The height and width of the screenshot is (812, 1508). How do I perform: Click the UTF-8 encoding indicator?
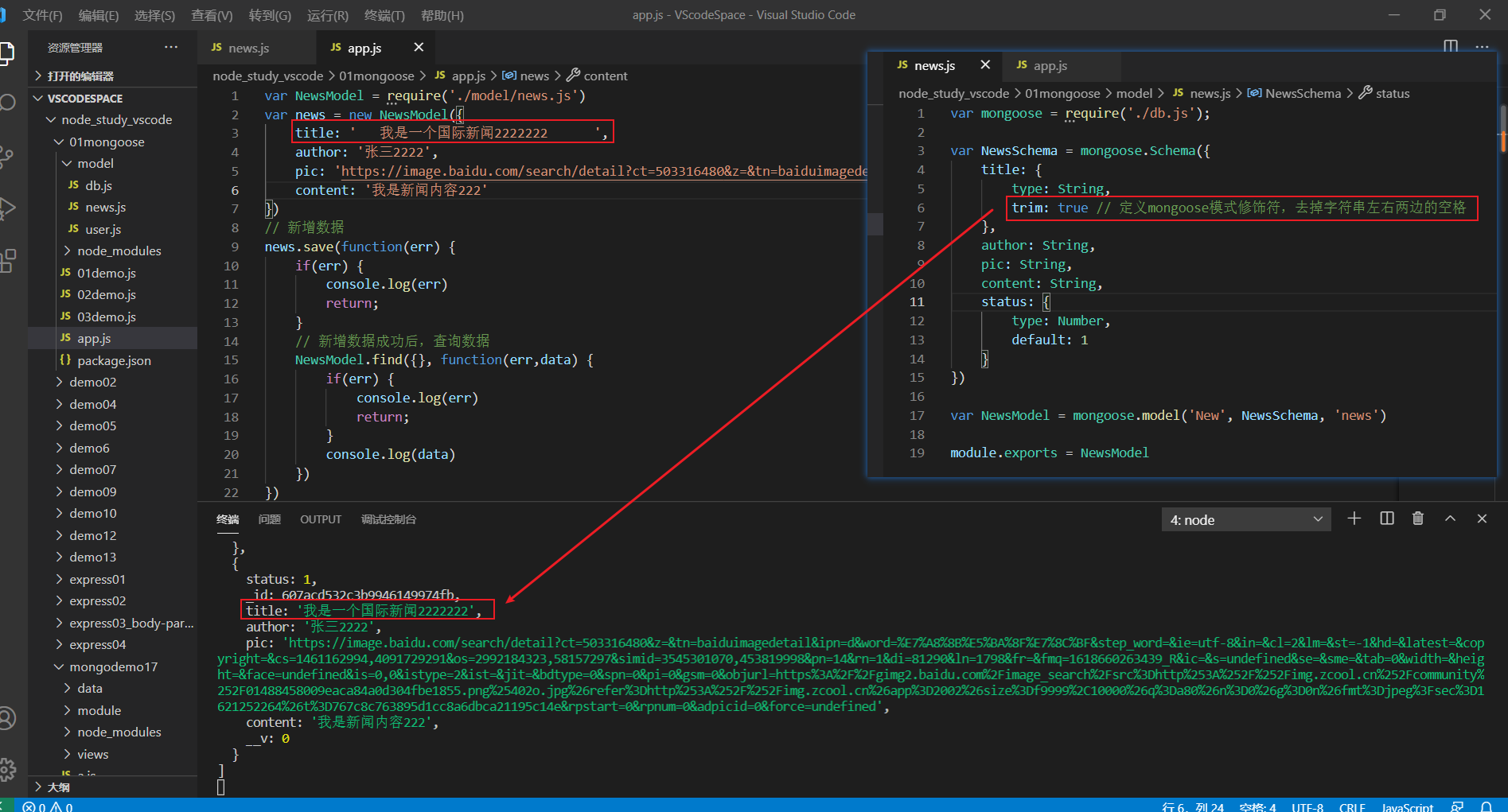1307,807
